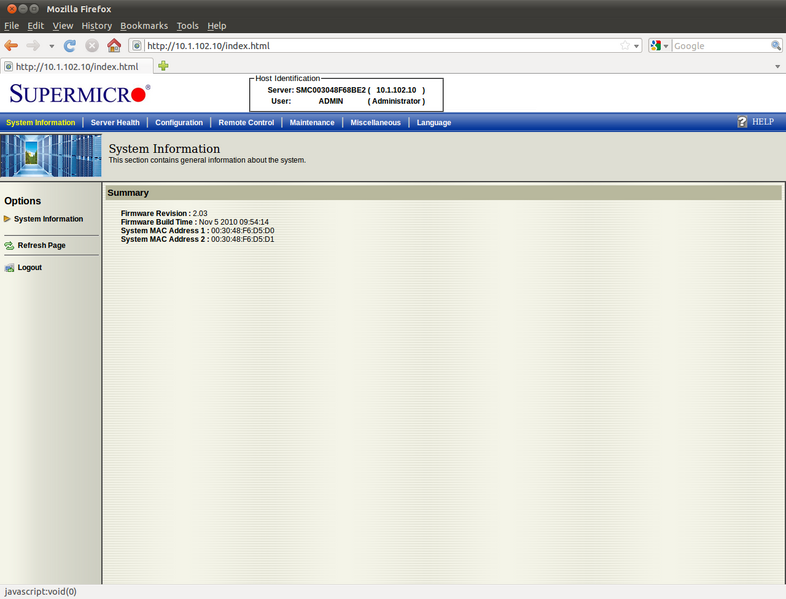786x599 pixels.
Task: Open the Server Health section
Action: tap(115, 122)
